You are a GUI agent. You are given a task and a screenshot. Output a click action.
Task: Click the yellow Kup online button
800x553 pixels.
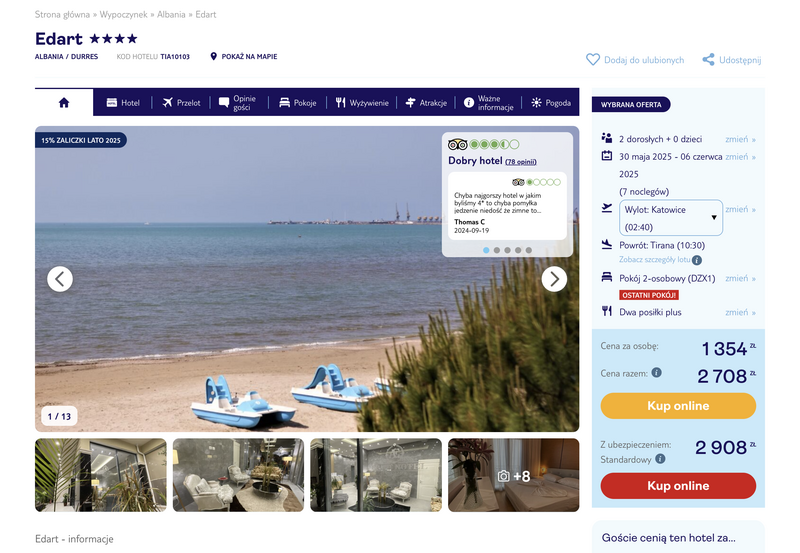point(678,406)
